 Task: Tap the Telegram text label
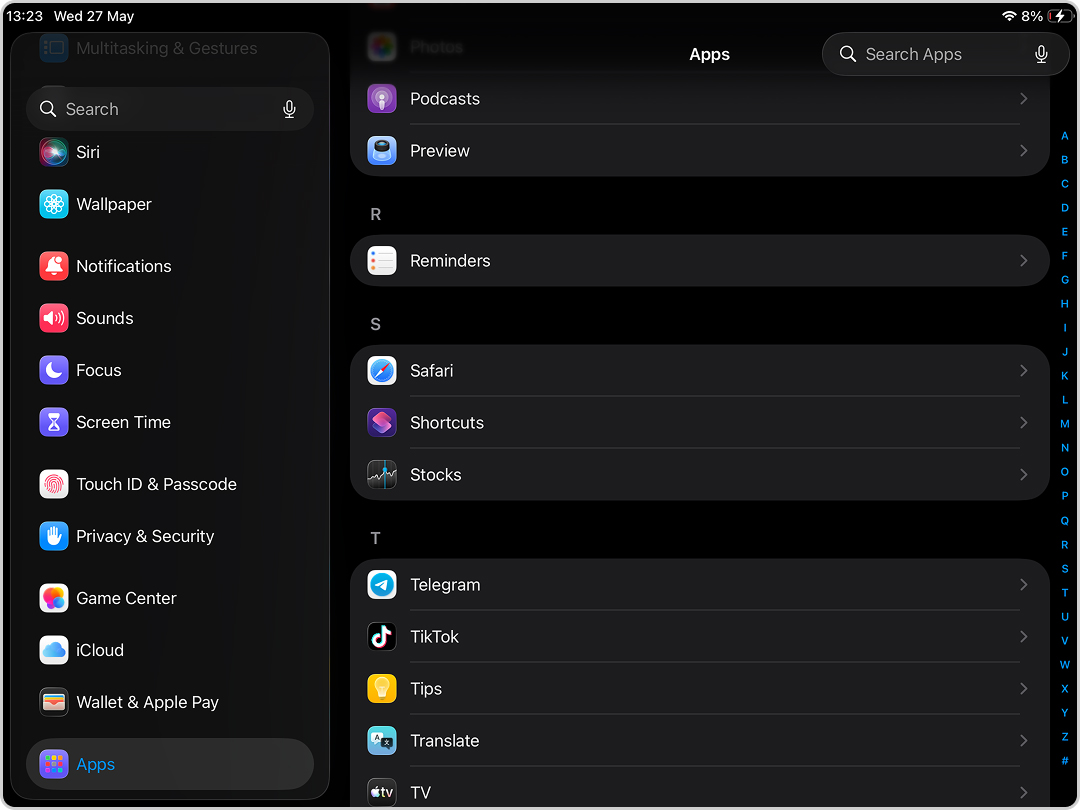point(445,585)
